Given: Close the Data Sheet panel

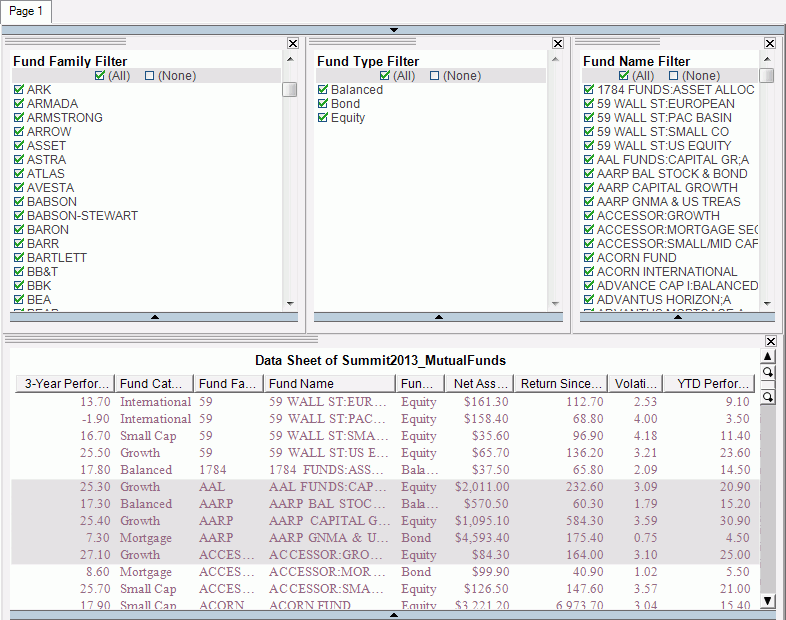Looking at the screenshot, I should [x=770, y=341].
